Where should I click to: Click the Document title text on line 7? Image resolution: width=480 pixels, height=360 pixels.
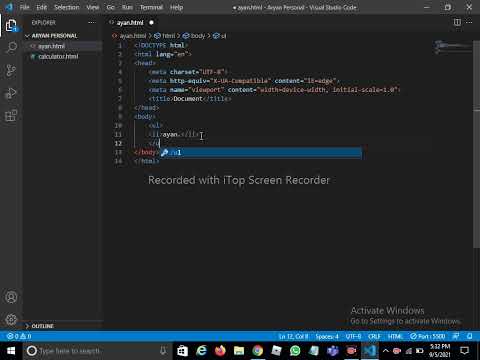pyautogui.click(x=188, y=99)
